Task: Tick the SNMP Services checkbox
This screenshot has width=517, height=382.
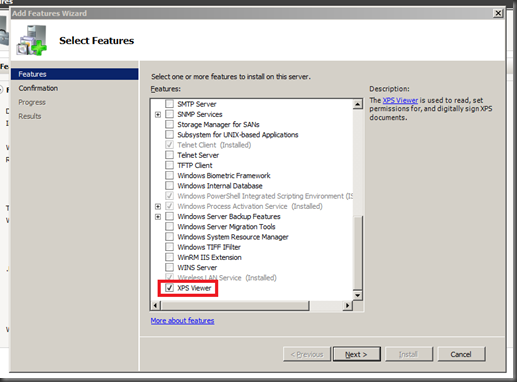Action: point(169,114)
